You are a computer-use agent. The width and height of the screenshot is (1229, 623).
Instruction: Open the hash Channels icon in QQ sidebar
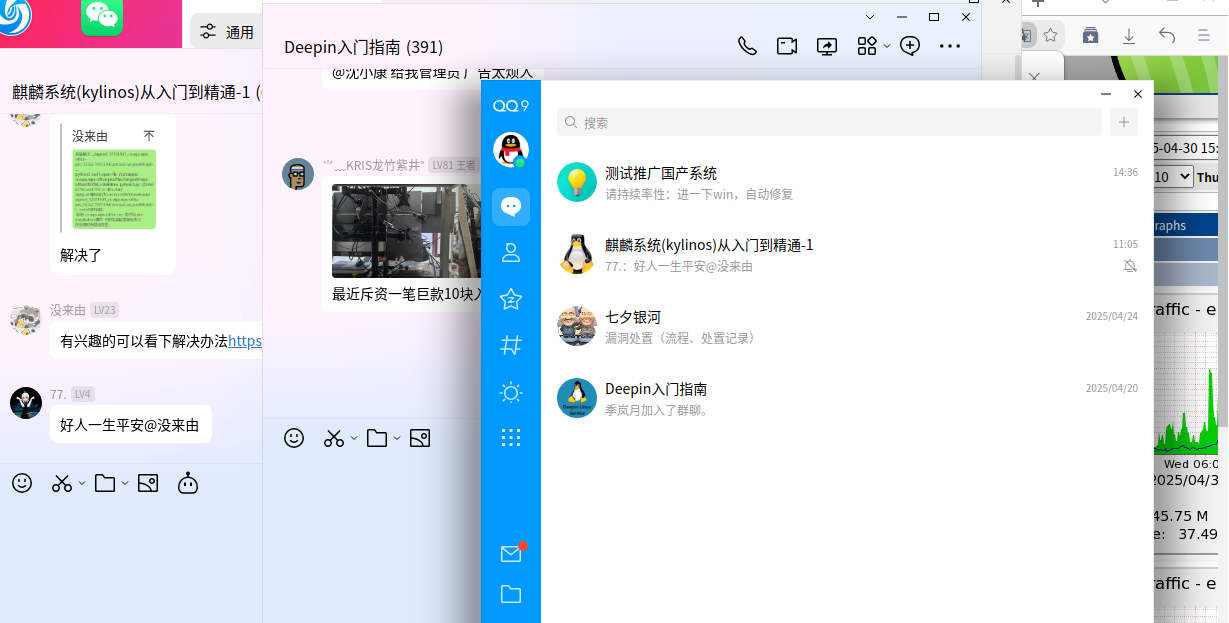tap(511, 345)
